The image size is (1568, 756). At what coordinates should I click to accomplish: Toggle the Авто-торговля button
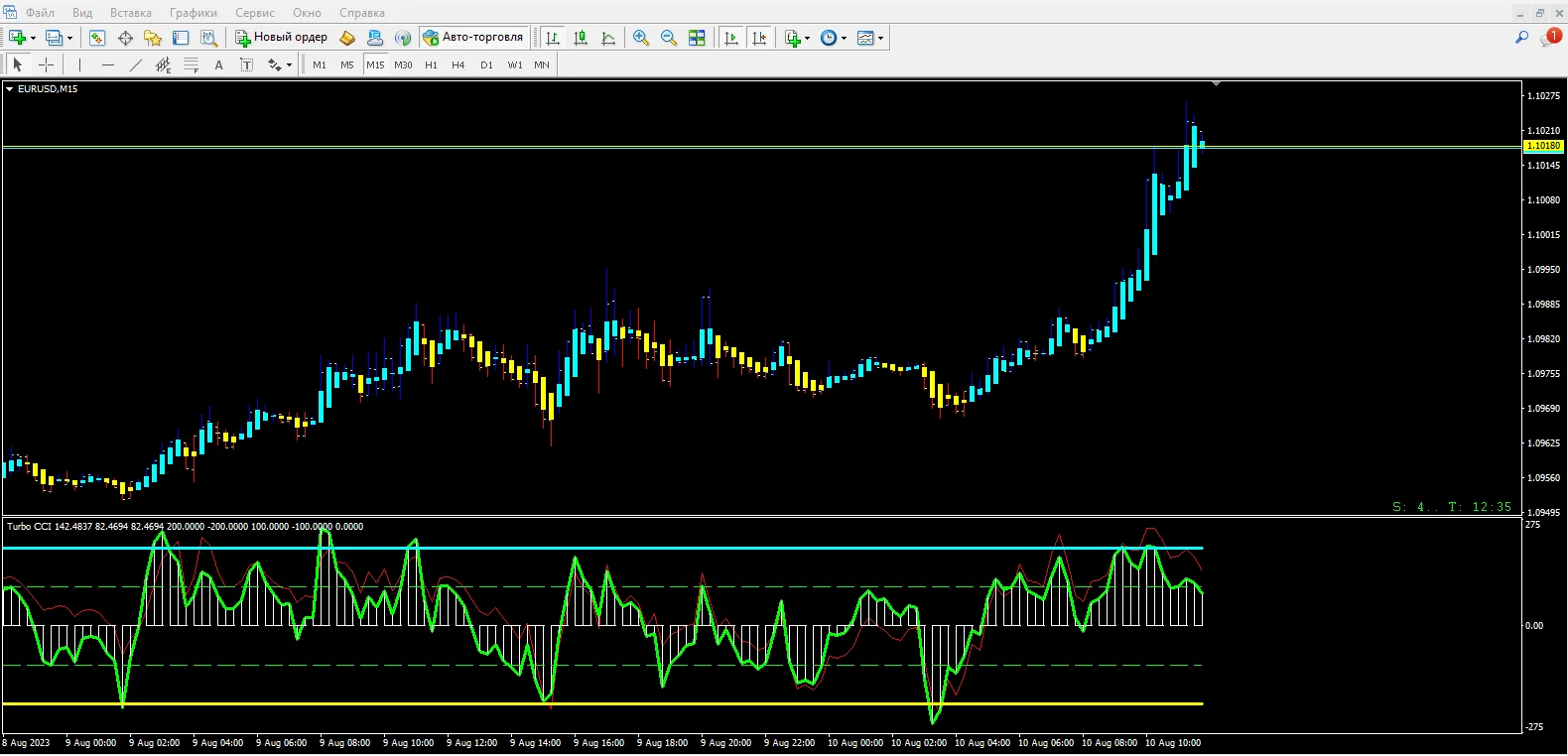pyautogui.click(x=473, y=38)
